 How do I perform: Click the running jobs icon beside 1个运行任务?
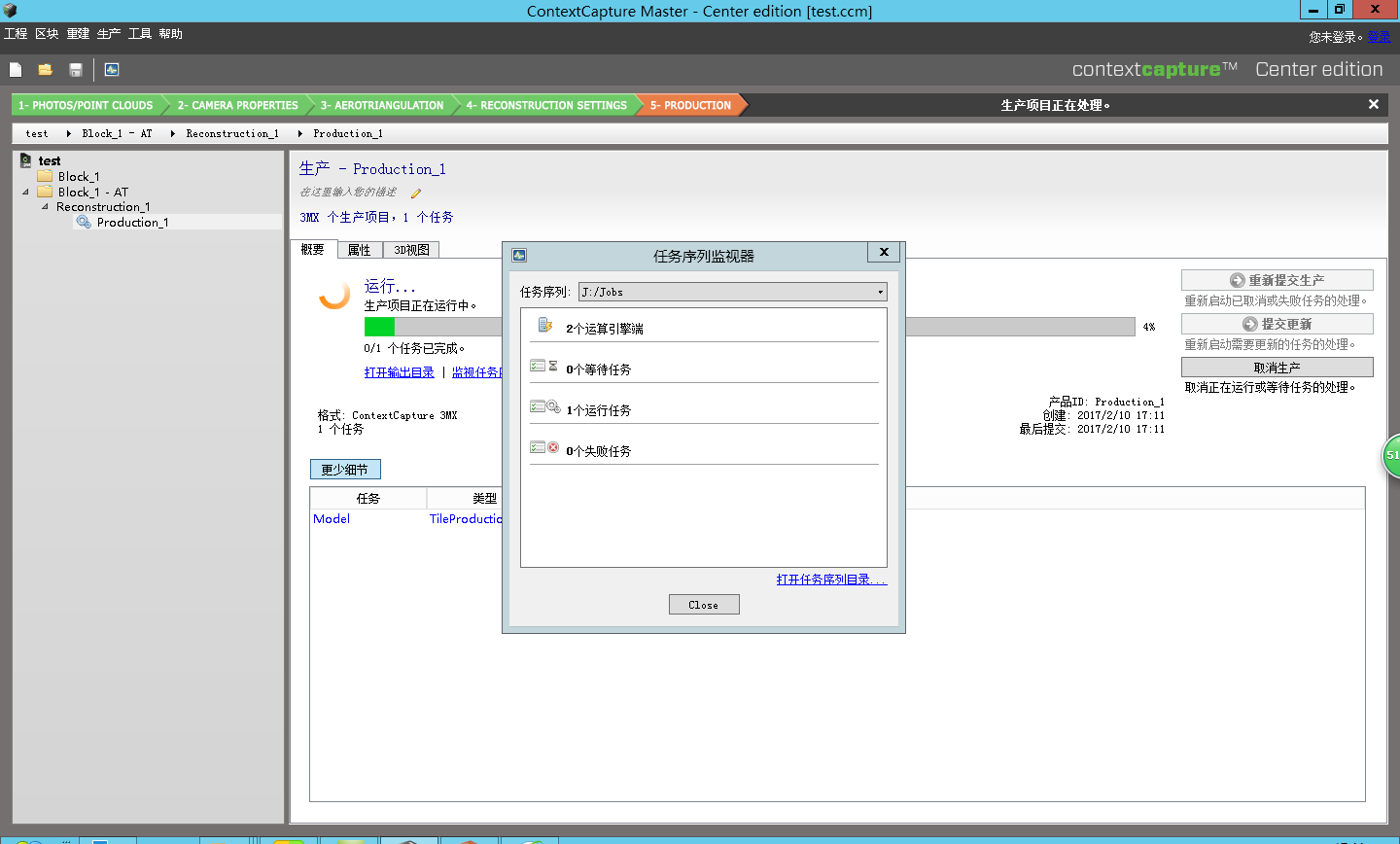coord(544,407)
